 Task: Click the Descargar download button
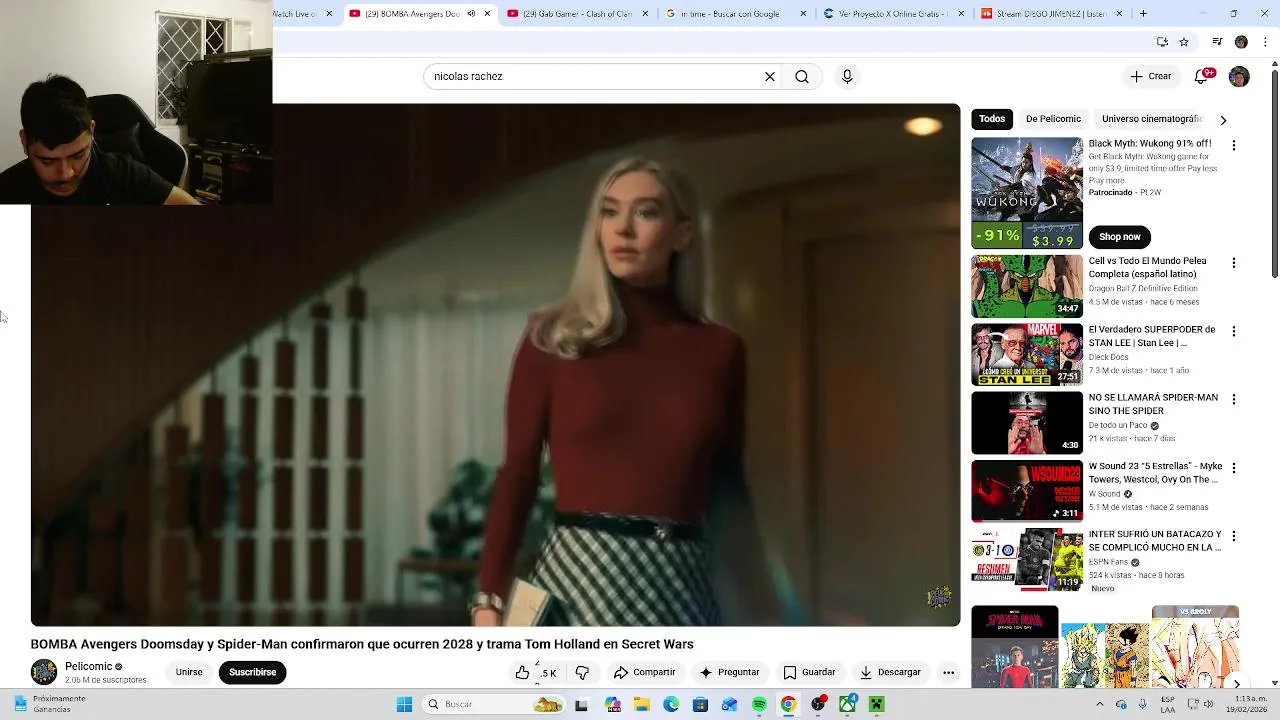(x=890, y=672)
